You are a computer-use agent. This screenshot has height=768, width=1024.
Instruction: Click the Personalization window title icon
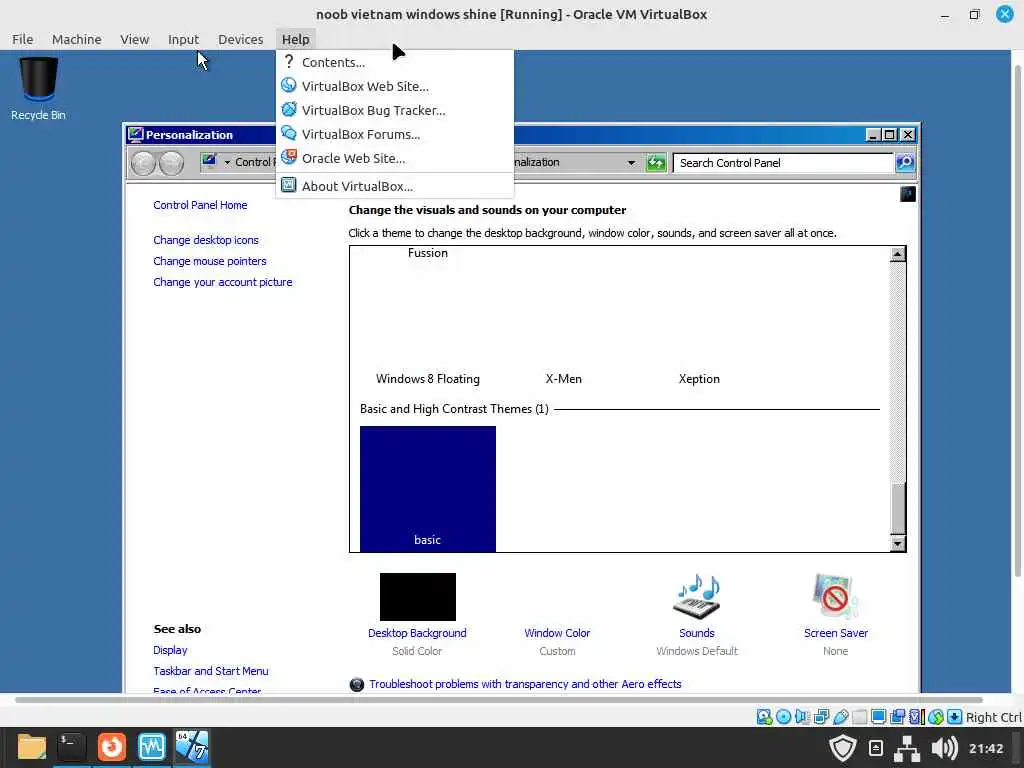[136, 135]
